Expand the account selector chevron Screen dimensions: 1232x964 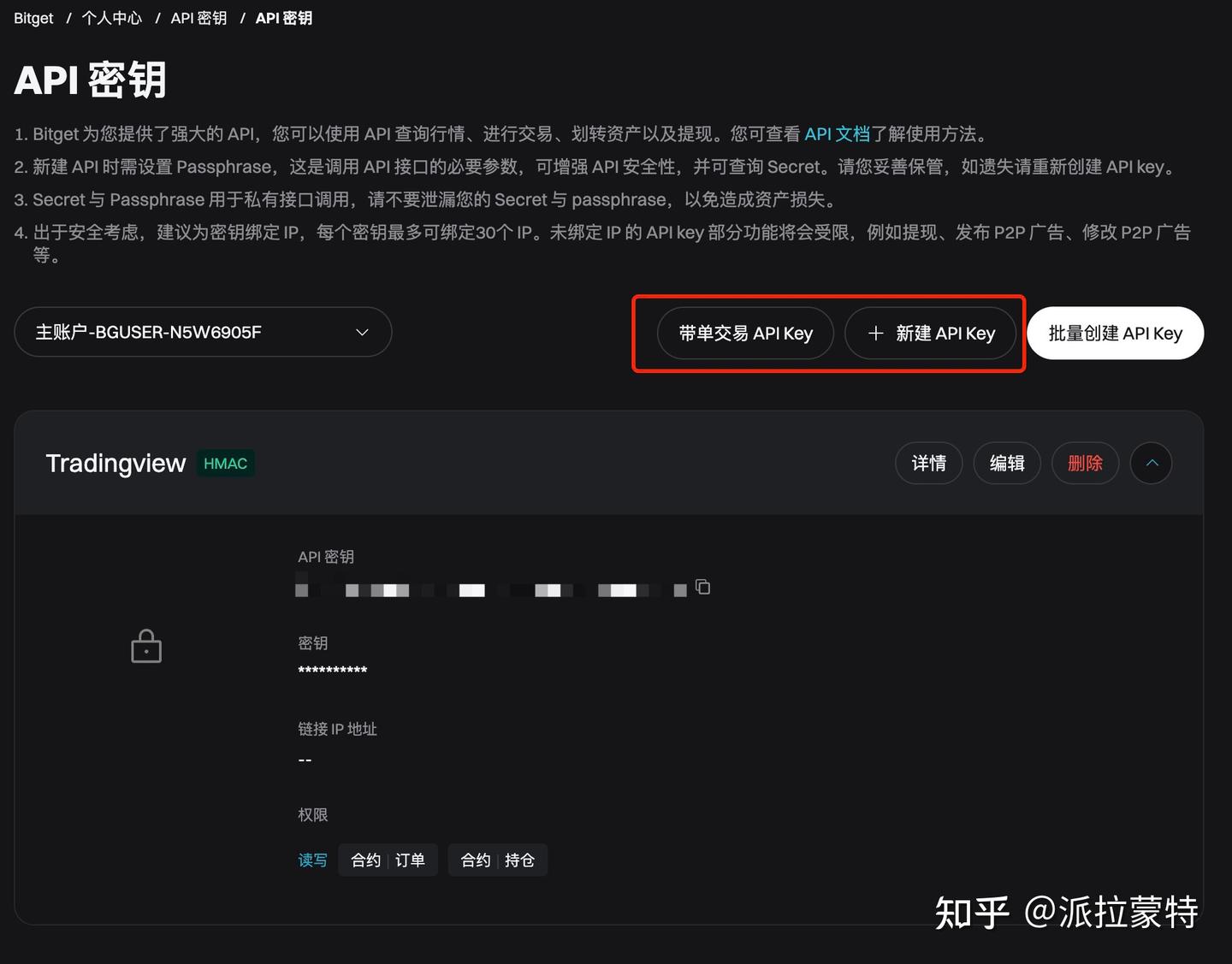tap(361, 332)
